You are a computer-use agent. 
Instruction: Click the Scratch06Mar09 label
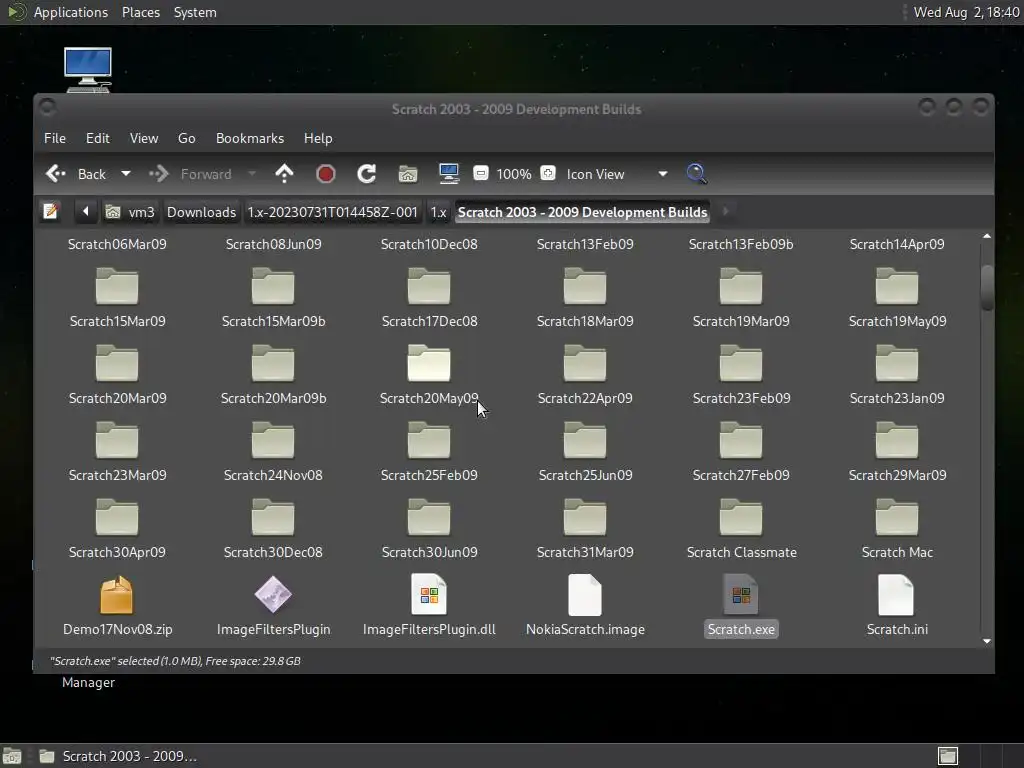point(117,244)
